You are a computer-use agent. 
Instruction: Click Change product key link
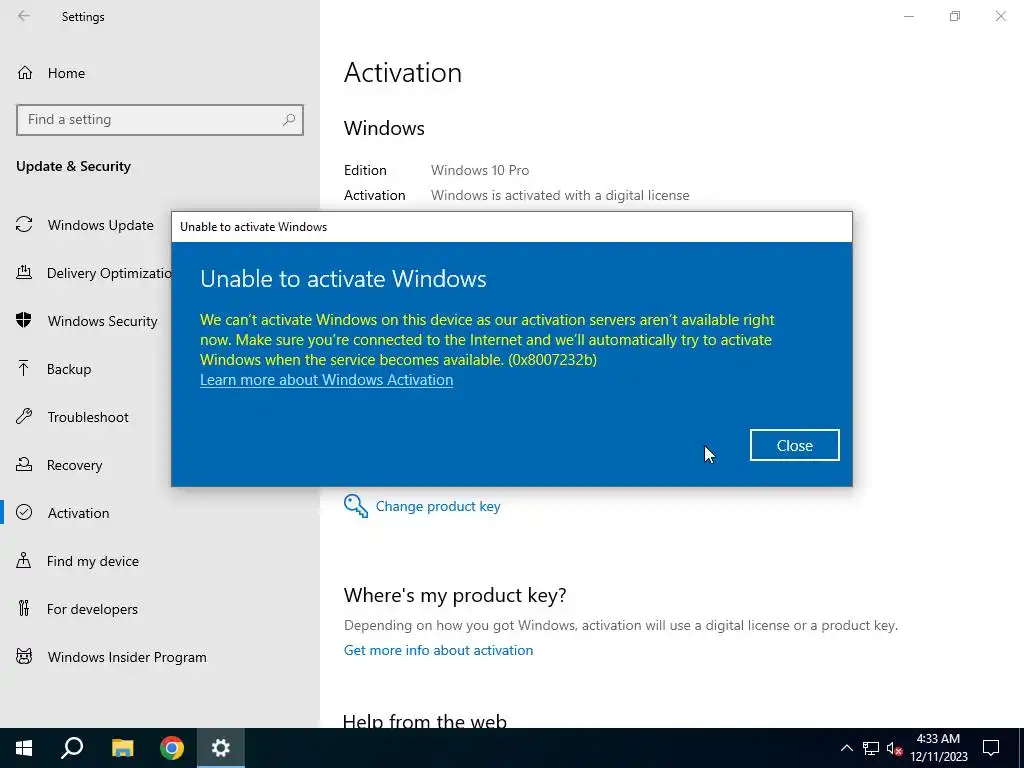(x=438, y=506)
